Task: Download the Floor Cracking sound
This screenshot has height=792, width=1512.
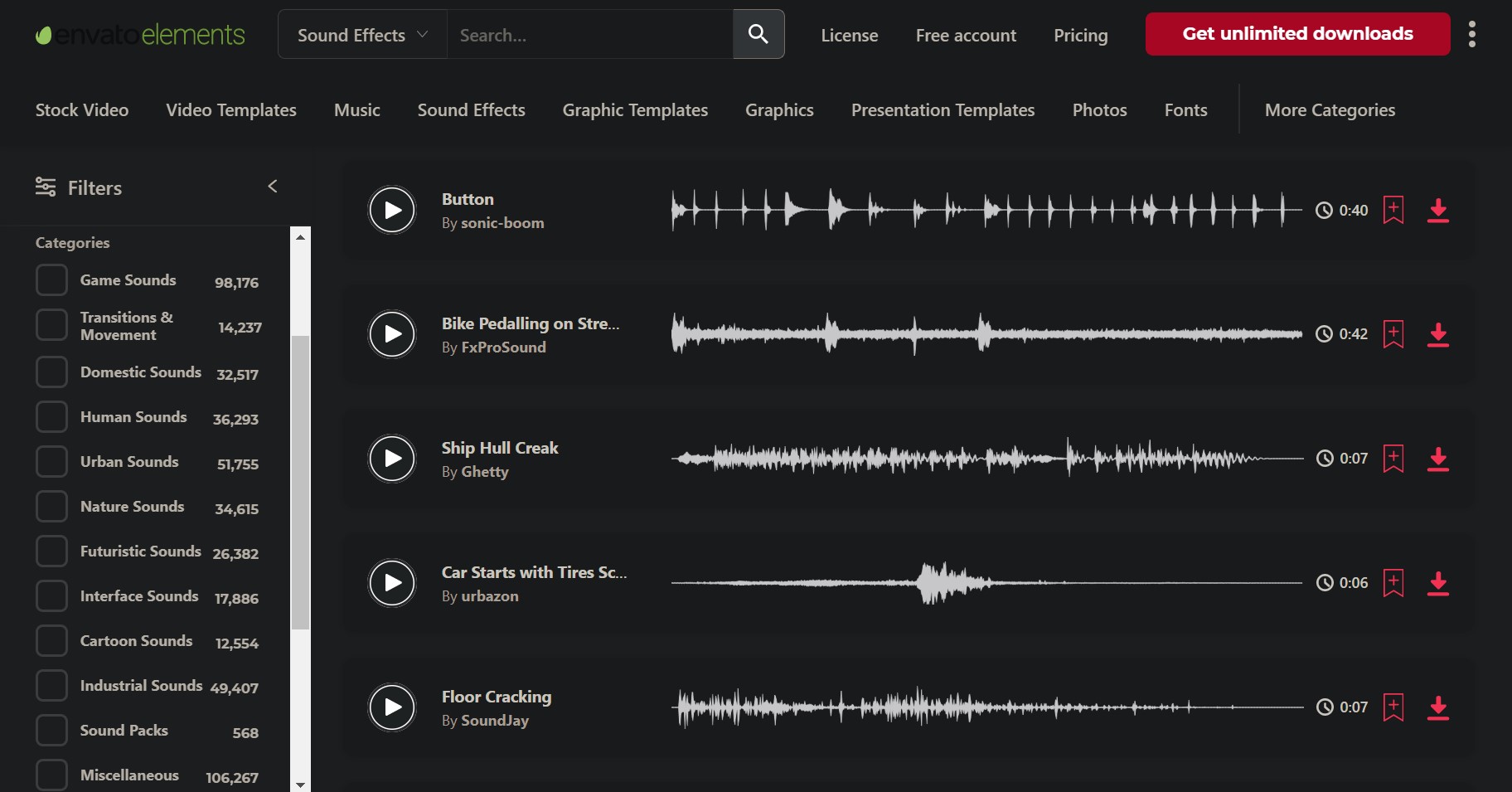Action: point(1438,708)
